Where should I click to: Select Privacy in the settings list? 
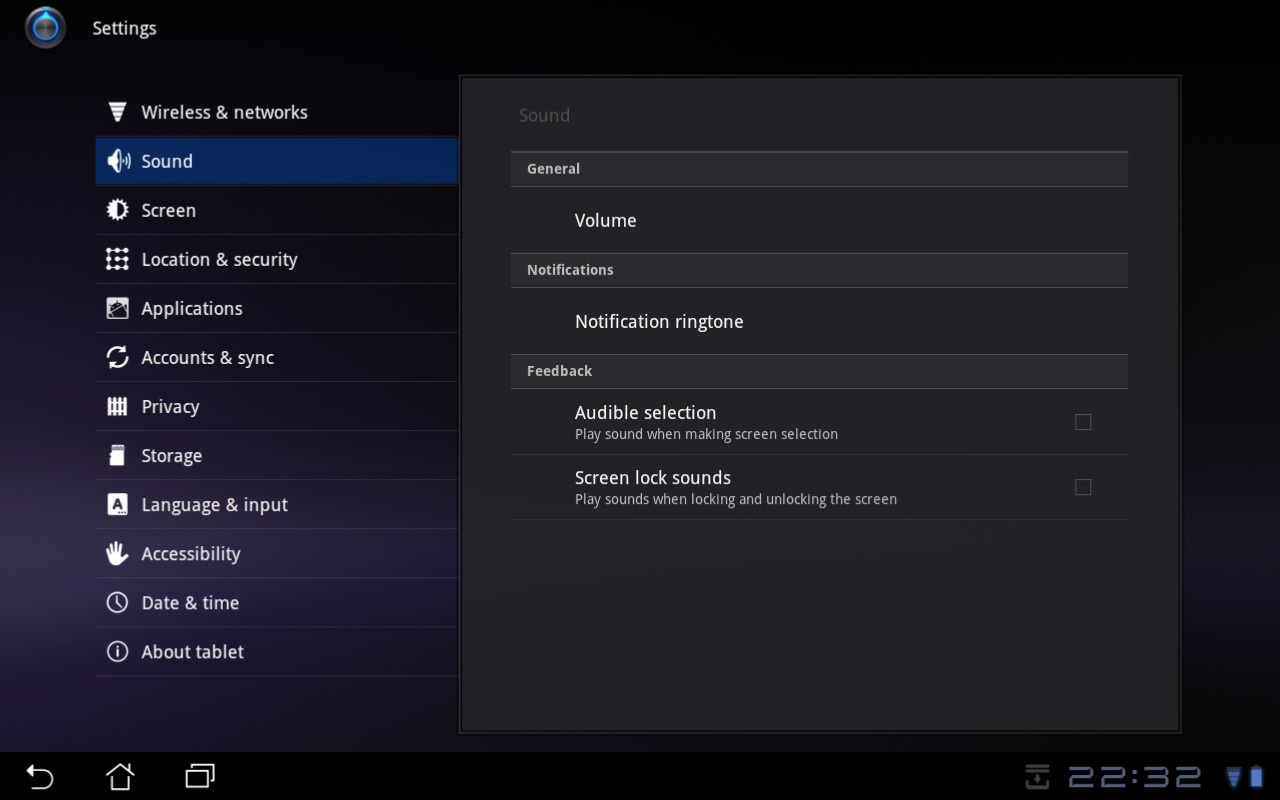(170, 406)
